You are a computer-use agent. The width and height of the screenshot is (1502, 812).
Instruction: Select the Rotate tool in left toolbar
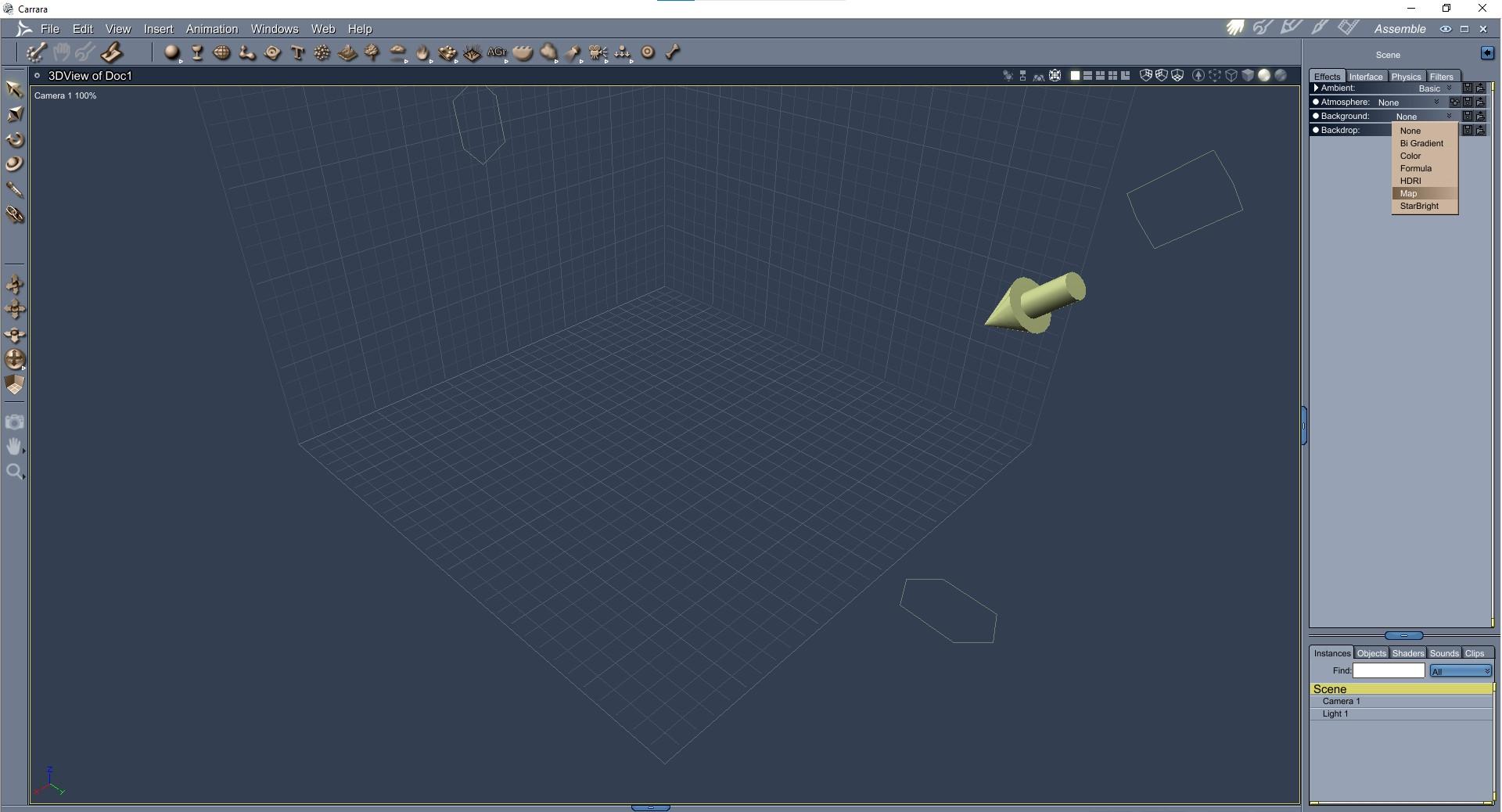[14, 140]
